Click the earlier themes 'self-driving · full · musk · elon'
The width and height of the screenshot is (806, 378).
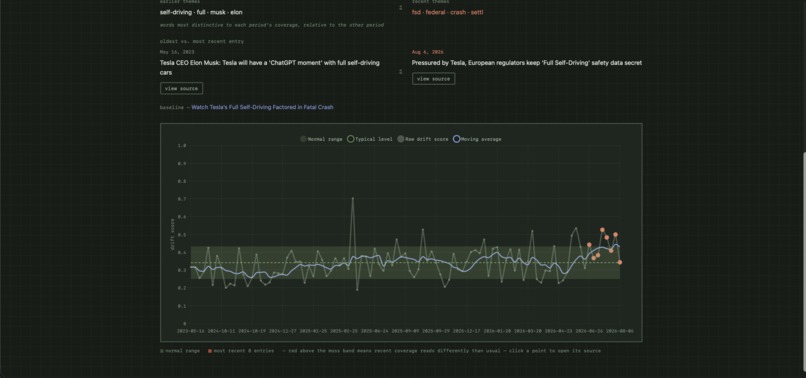(201, 12)
